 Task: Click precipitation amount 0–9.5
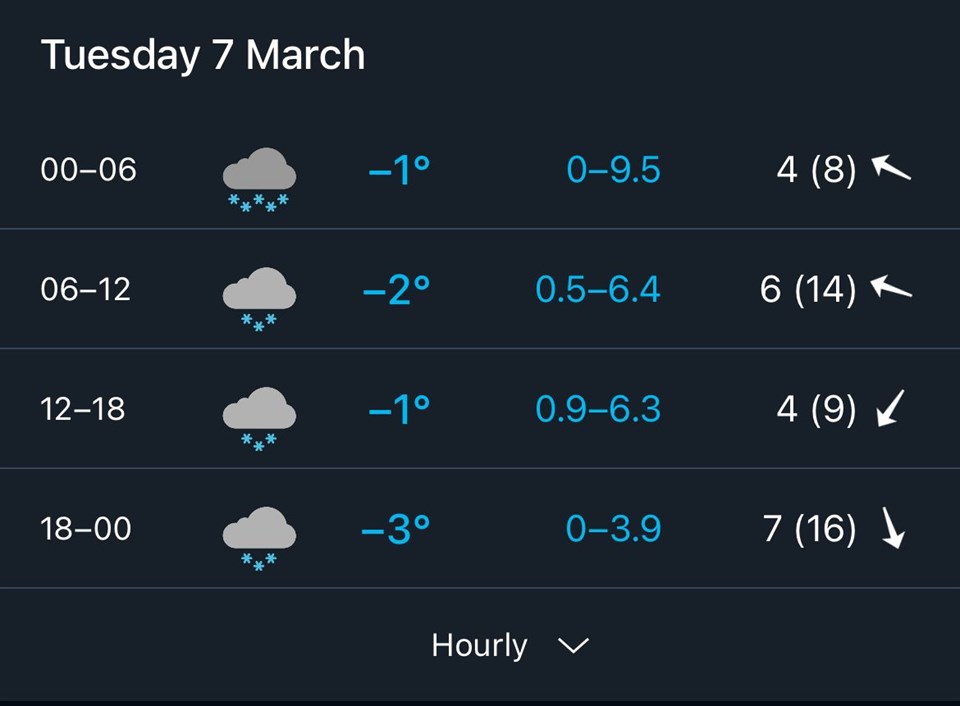tap(613, 170)
